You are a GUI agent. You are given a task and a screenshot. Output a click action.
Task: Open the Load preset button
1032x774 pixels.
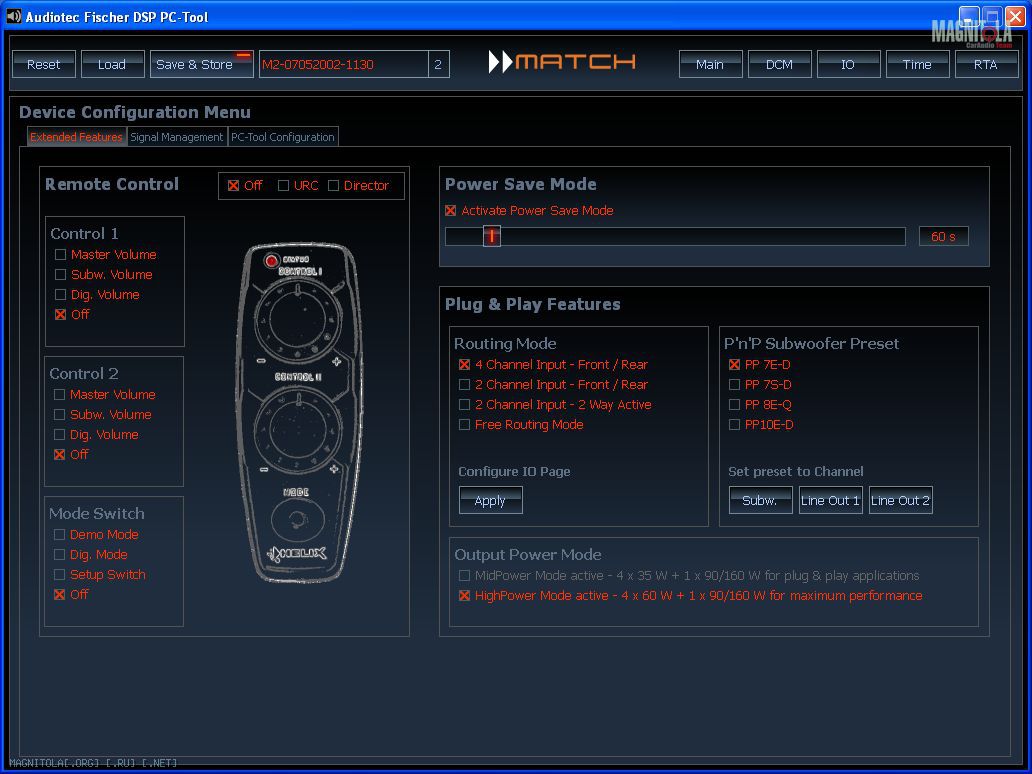tap(112, 64)
